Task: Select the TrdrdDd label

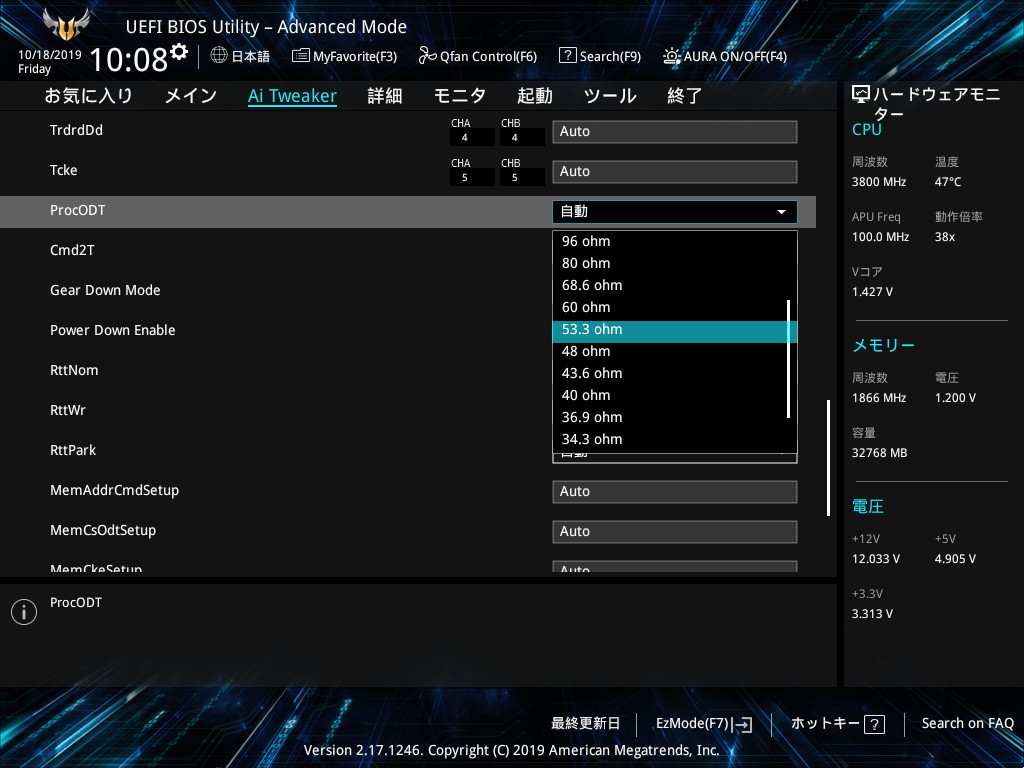Action: (x=76, y=130)
